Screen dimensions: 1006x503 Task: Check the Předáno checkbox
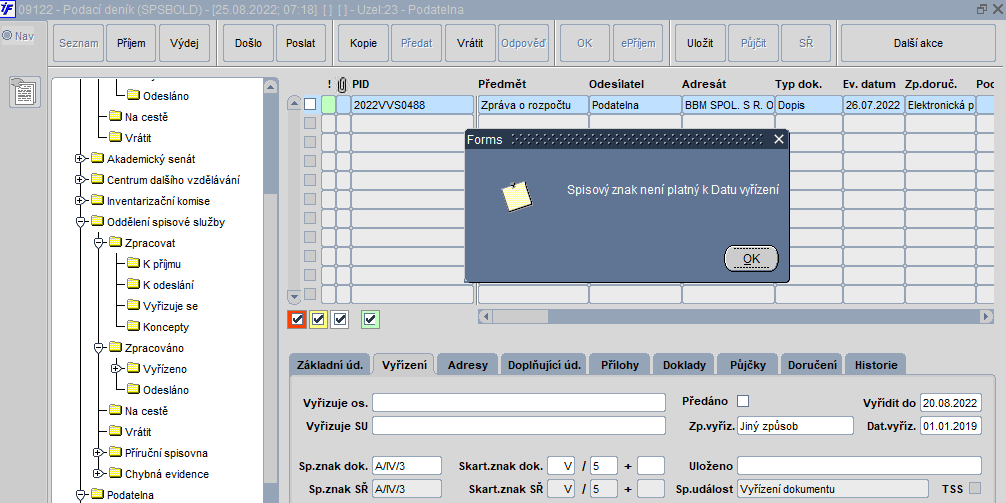tap(743, 401)
